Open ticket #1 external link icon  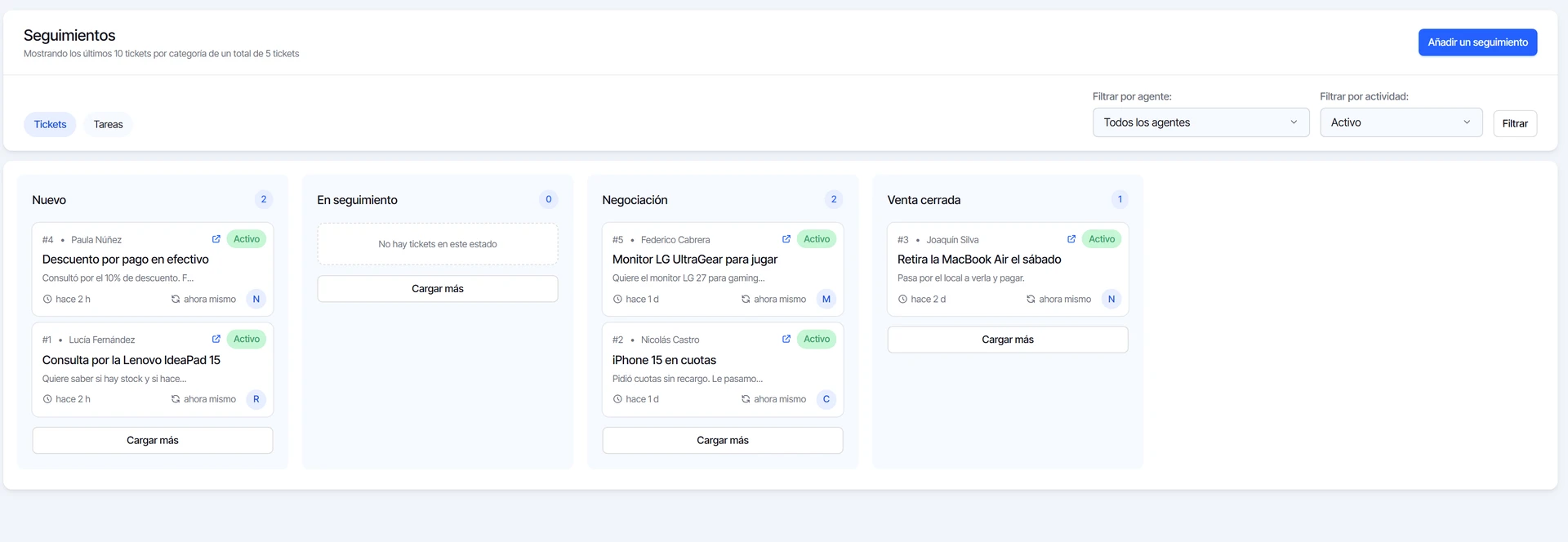(x=216, y=339)
